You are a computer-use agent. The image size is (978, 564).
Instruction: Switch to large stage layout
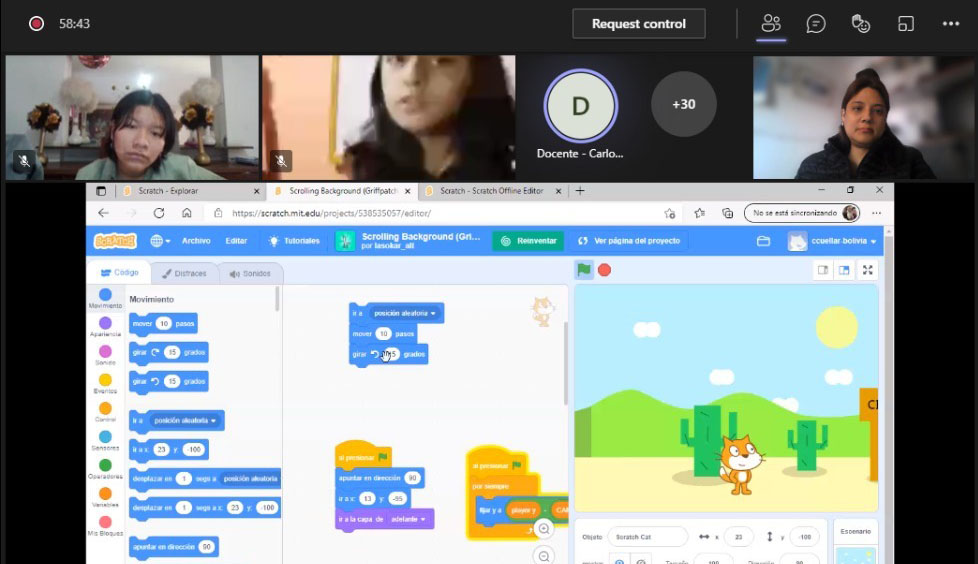pos(844,270)
